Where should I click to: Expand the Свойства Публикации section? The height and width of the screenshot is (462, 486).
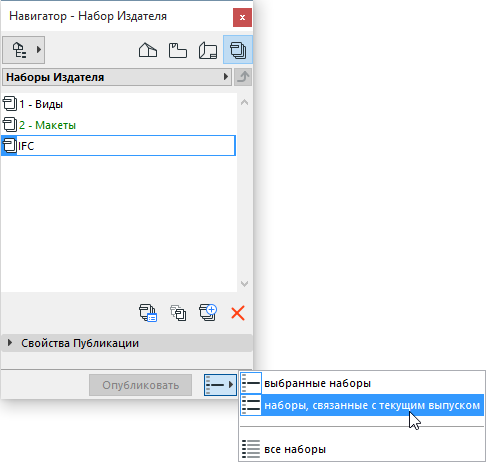[126, 343]
